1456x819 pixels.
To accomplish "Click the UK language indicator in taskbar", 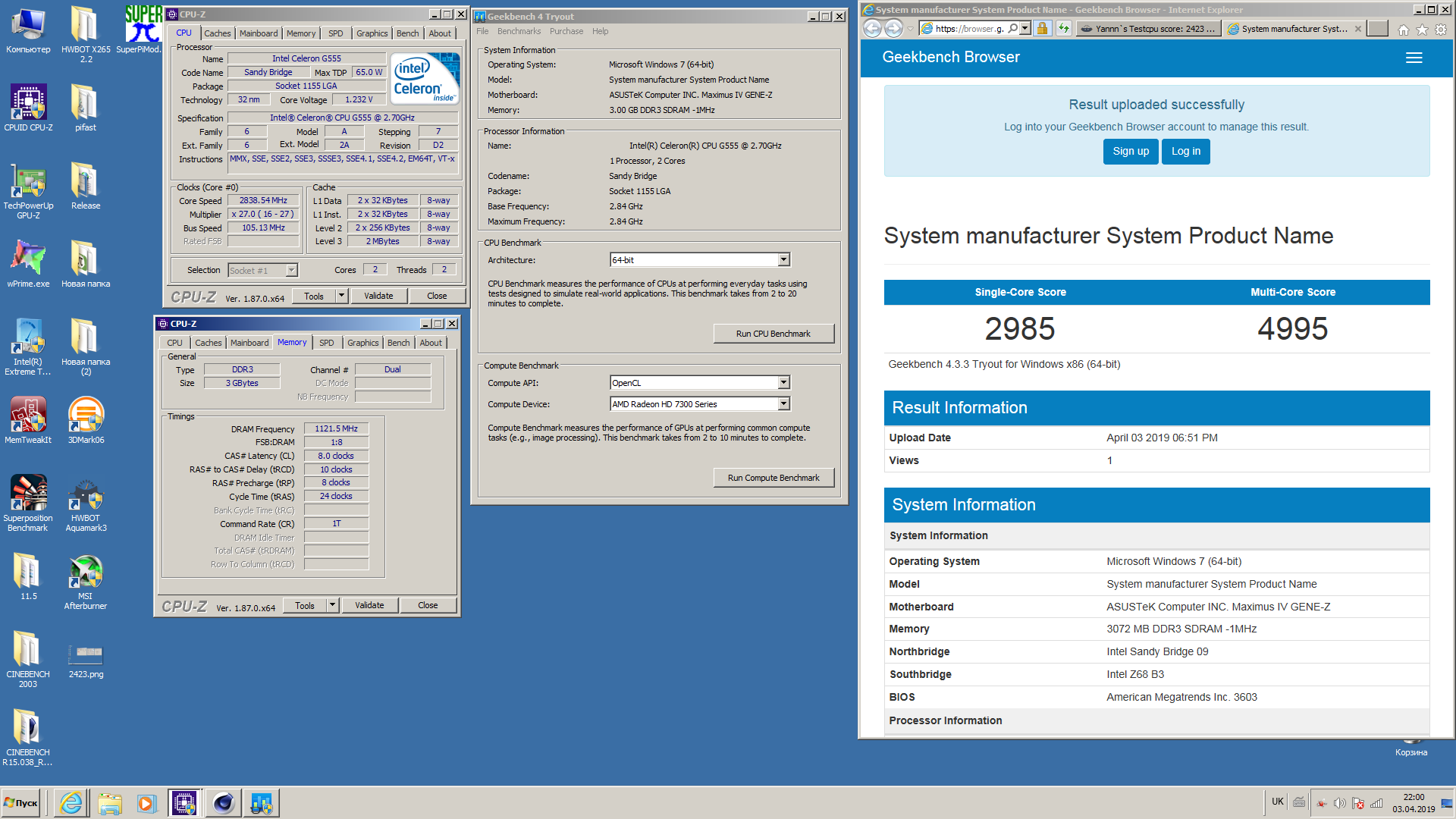I will tap(1278, 802).
